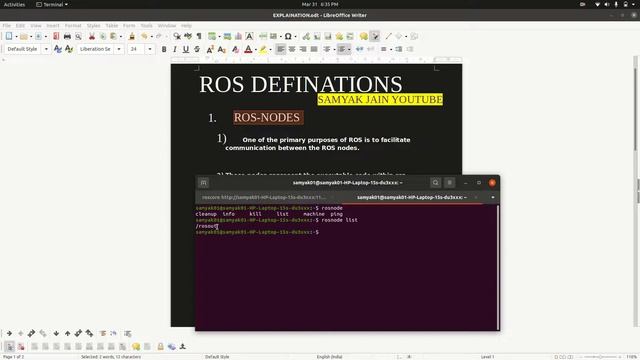Apply red Font Color swatch
The image size is (640, 360).
(x=248, y=49)
